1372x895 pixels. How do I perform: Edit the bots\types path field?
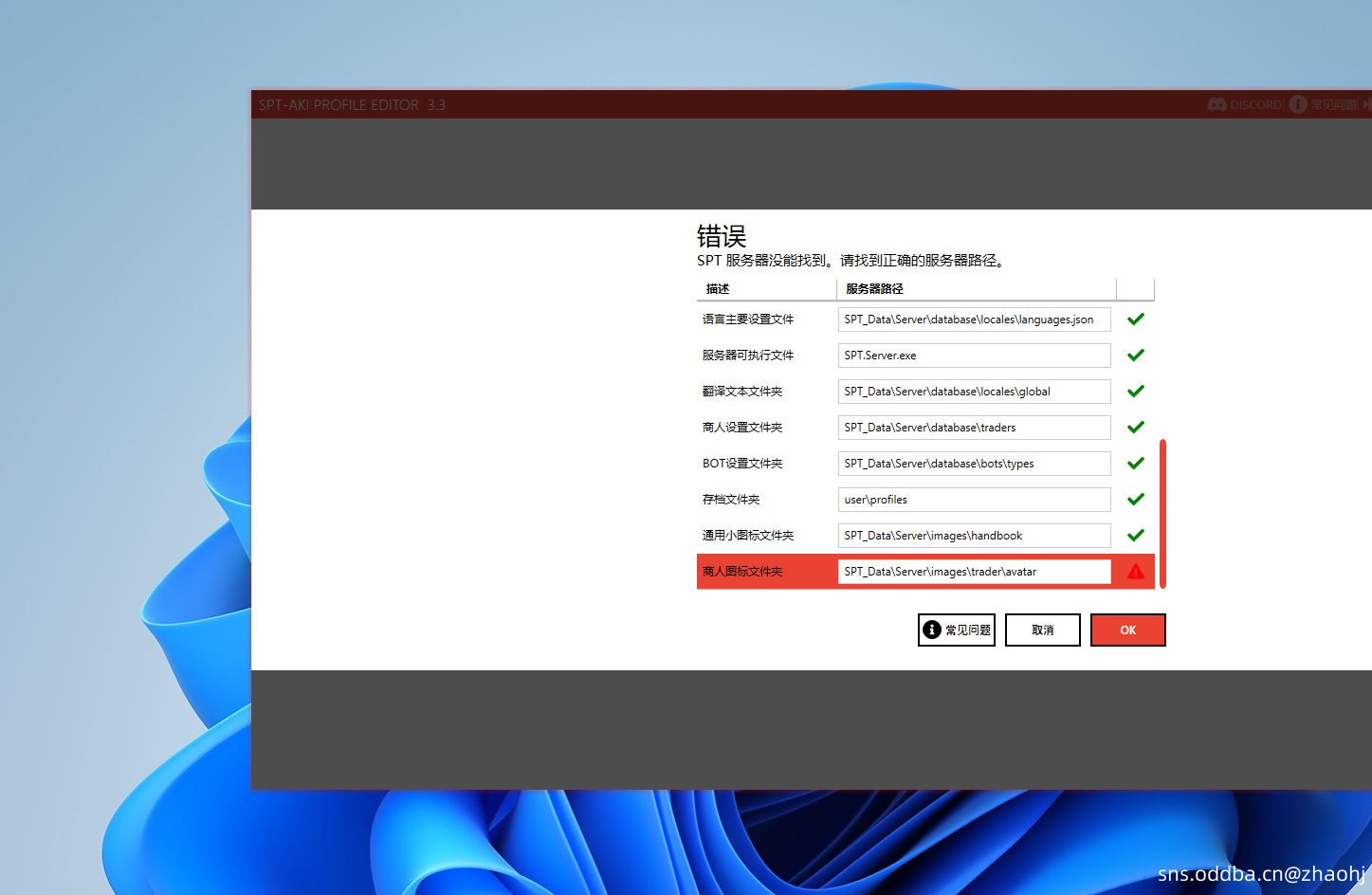(x=974, y=464)
